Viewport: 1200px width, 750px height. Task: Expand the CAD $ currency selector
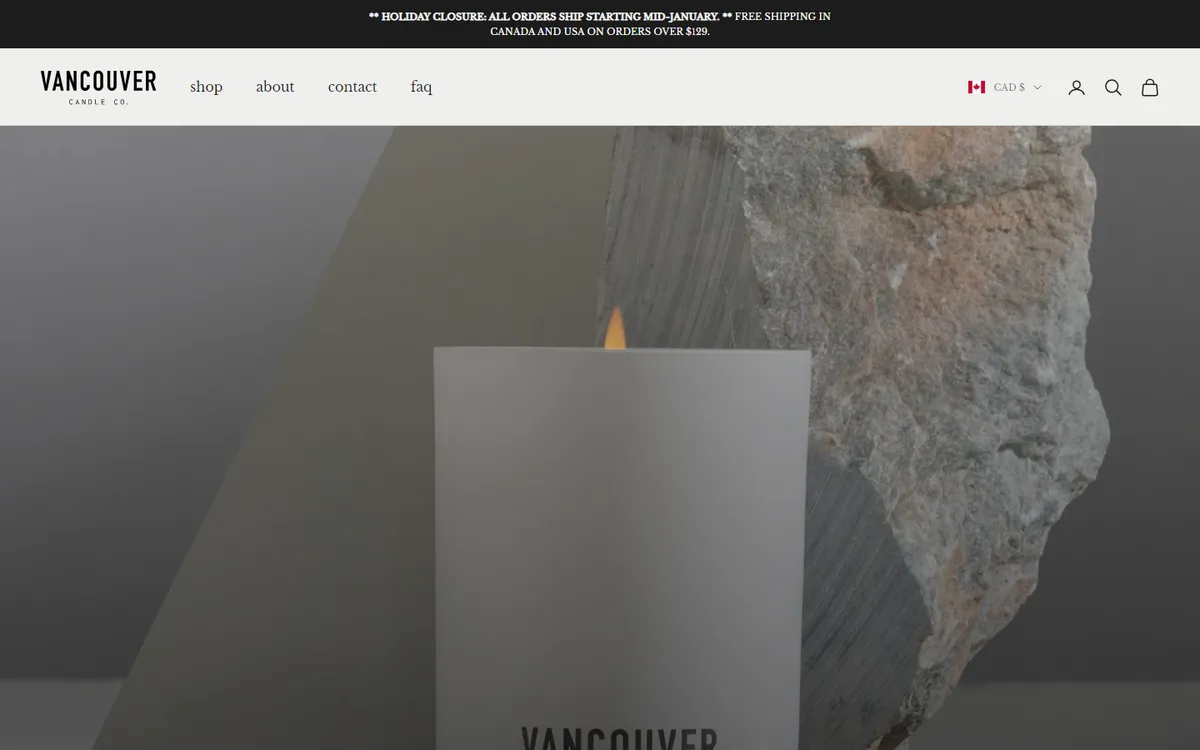tap(1004, 87)
